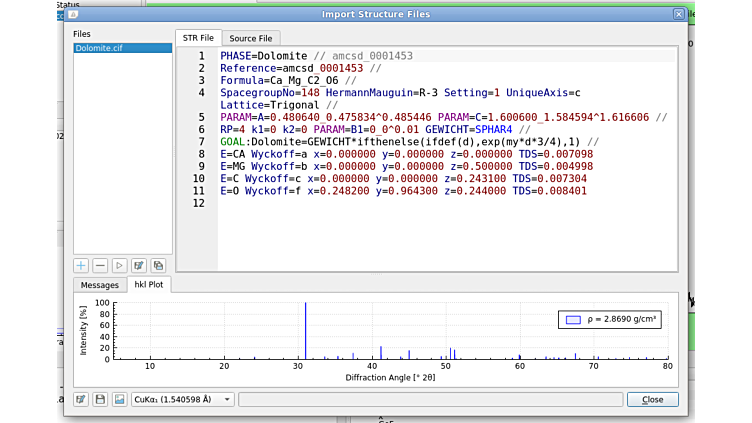Viewport: 752px width, 423px height.
Task: Open the CuKα₁ wavelength dropdown
Action: pyautogui.click(x=183, y=399)
